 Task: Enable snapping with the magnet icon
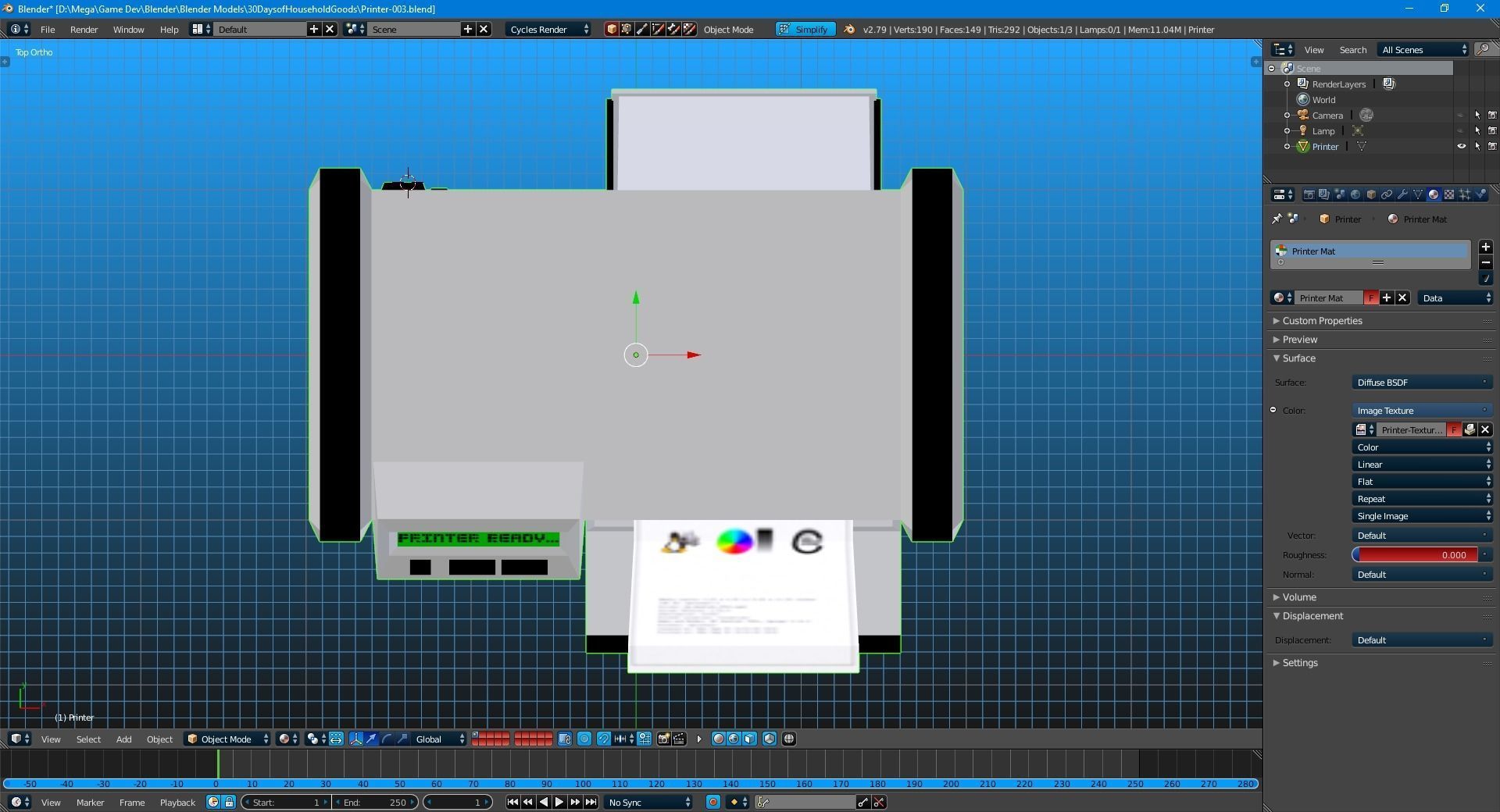(603, 739)
